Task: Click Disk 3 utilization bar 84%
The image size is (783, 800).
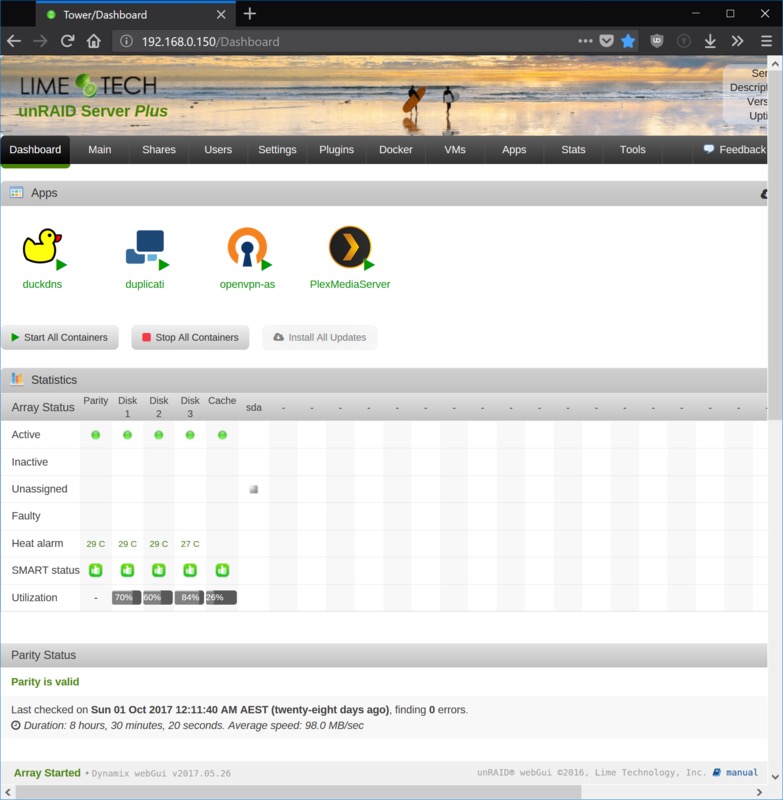Action: [x=189, y=597]
